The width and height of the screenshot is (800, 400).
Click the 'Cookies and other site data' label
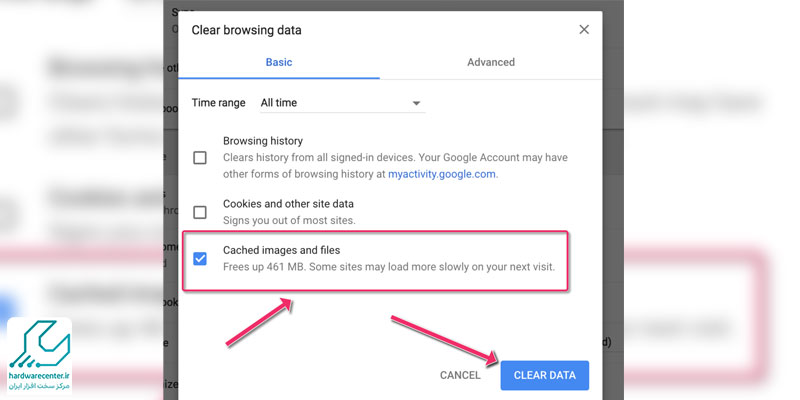tap(288, 204)
